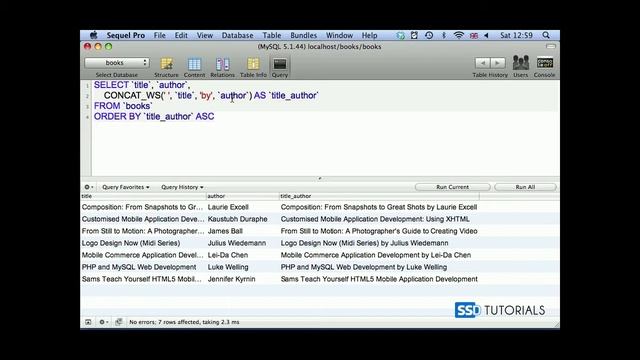This screenshot has width=640, height=360.
Task: Open the File menu
Action: pyautogui.click(x=160, y=35)
